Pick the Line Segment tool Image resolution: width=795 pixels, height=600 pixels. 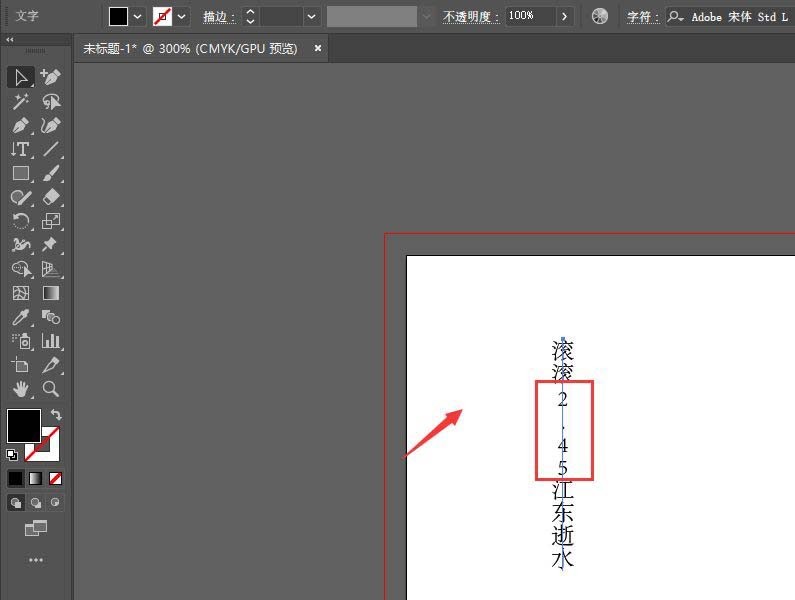click(x=51, y=149)
